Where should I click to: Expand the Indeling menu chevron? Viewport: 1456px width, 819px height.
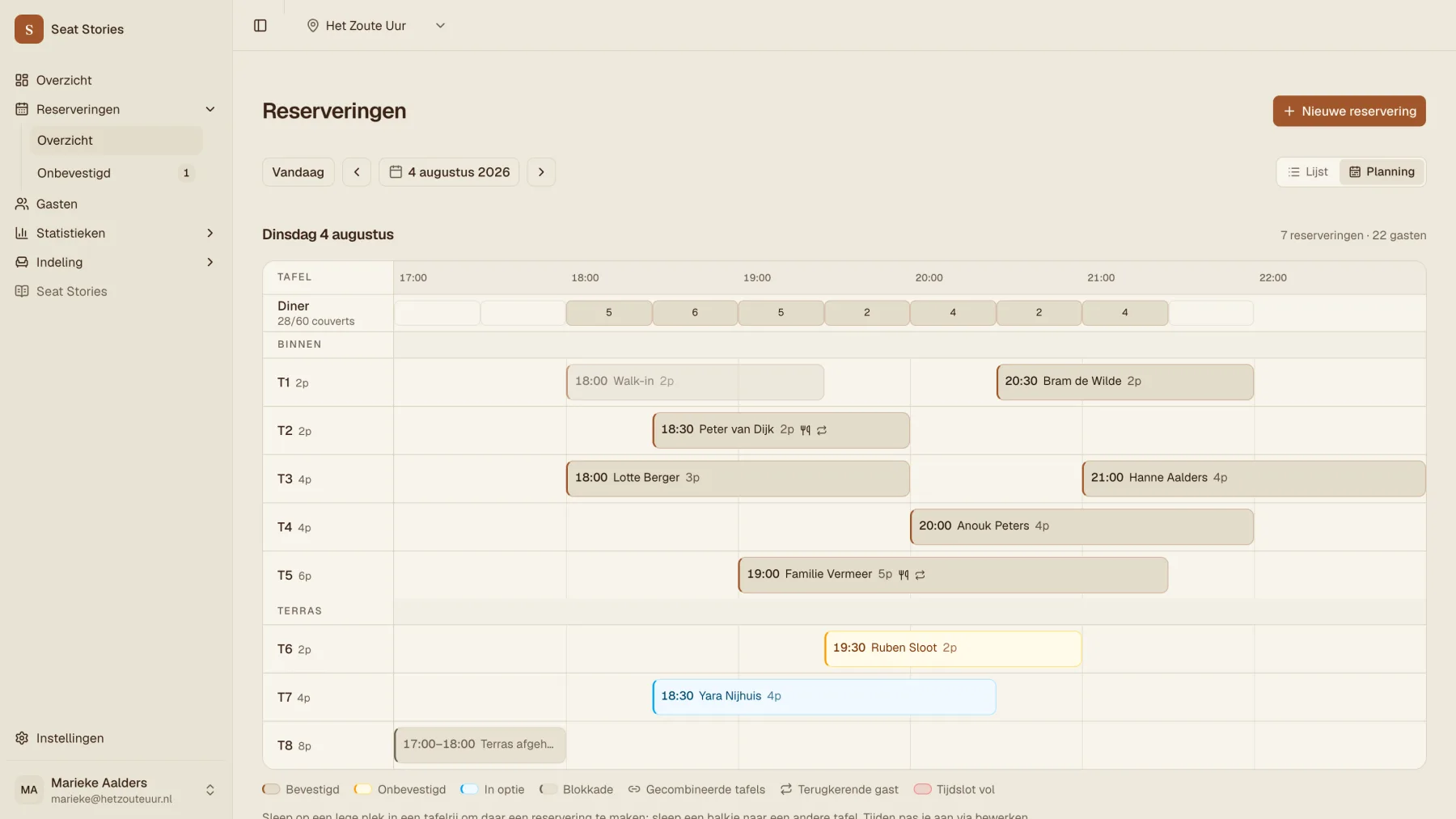[x=210, y=262]
